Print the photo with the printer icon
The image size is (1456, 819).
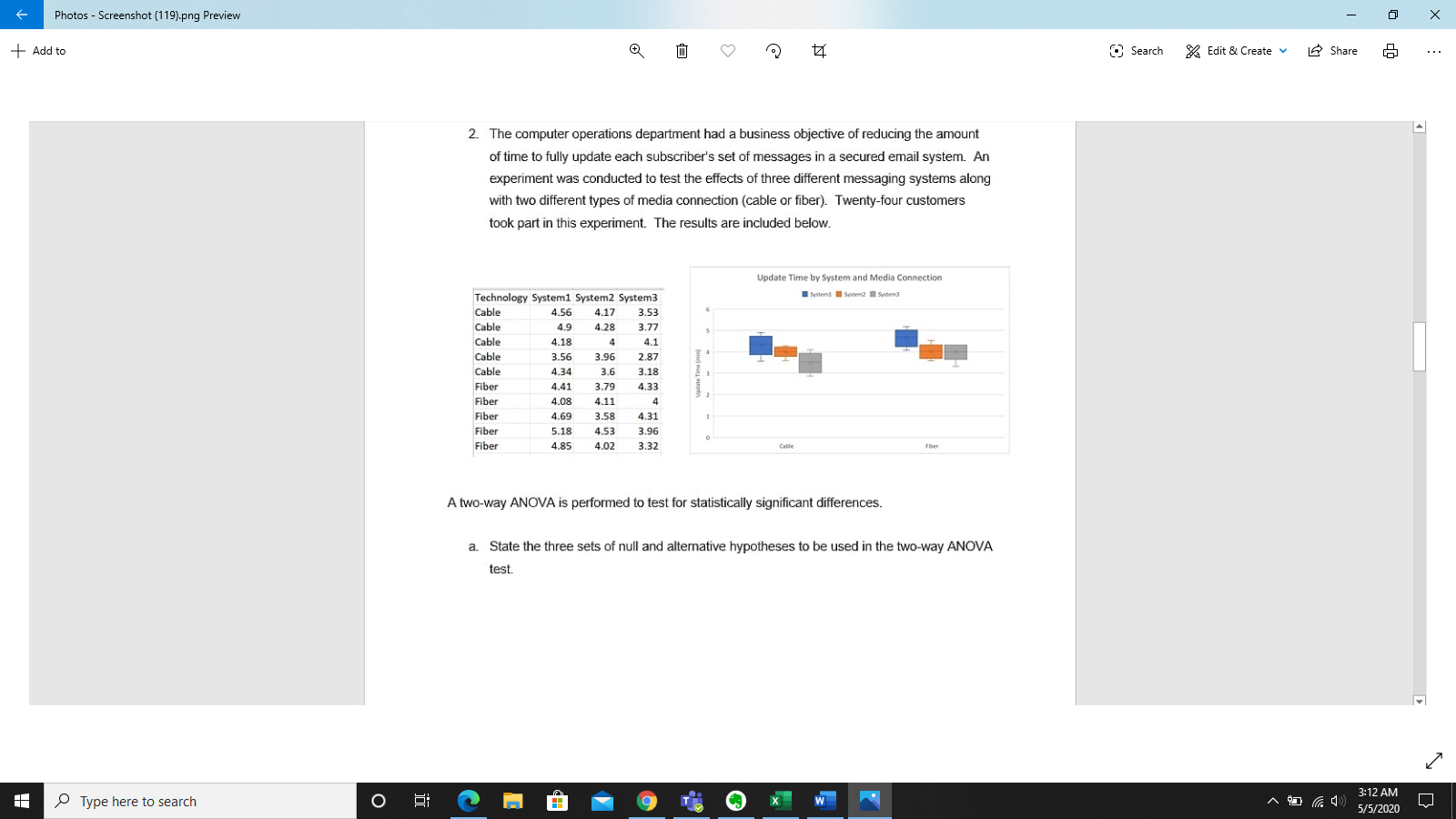pyautogui.click(x=1390, y=51)
